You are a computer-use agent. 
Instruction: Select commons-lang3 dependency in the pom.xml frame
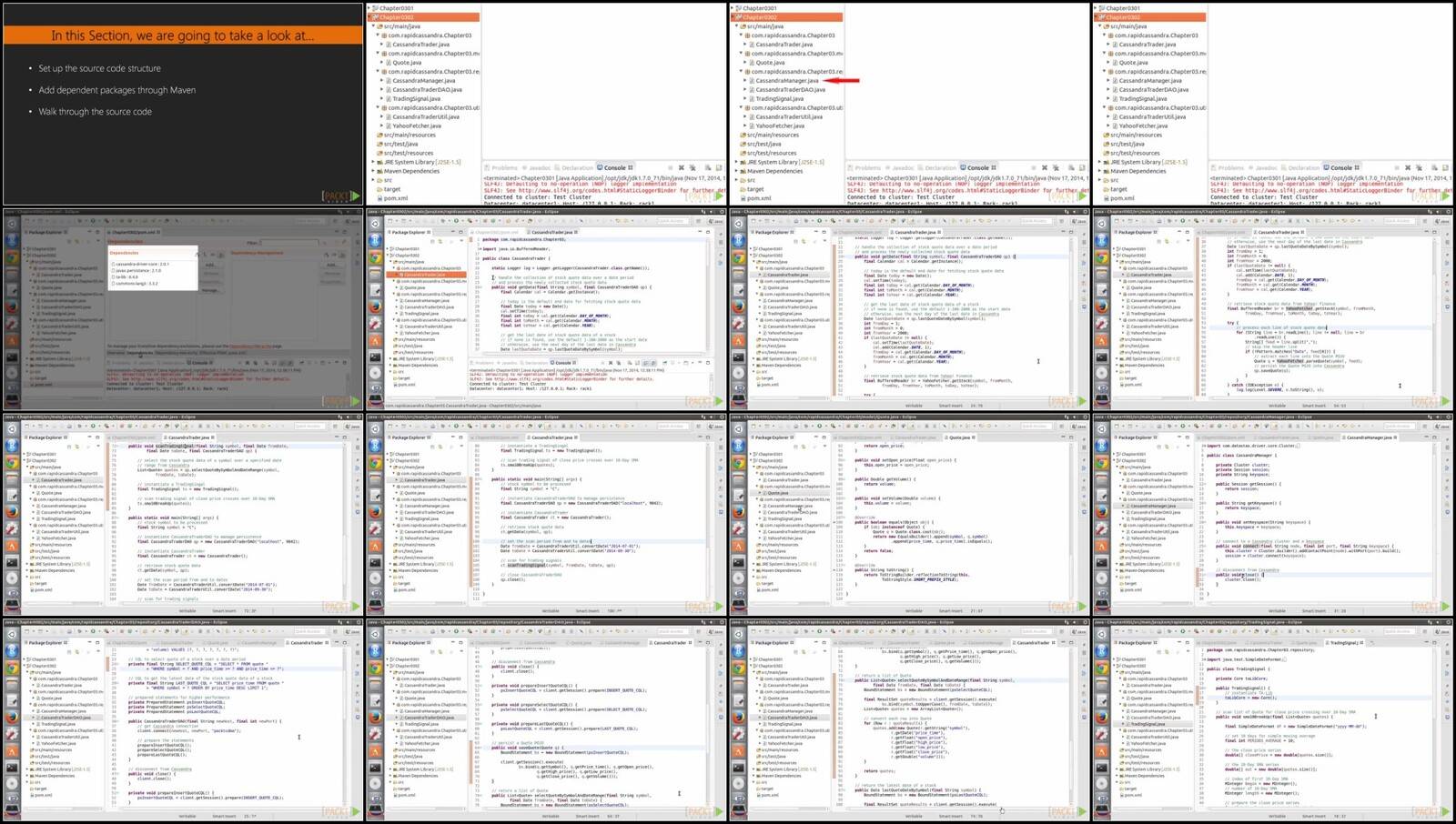(136, 283)
